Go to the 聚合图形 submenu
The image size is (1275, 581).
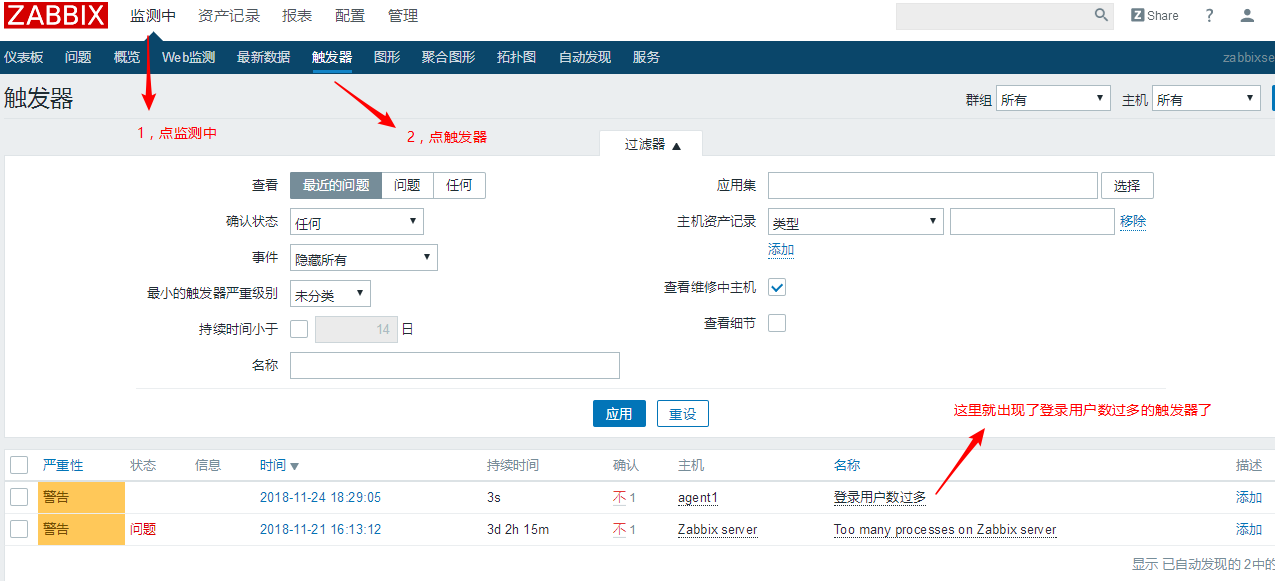[449, 58]
